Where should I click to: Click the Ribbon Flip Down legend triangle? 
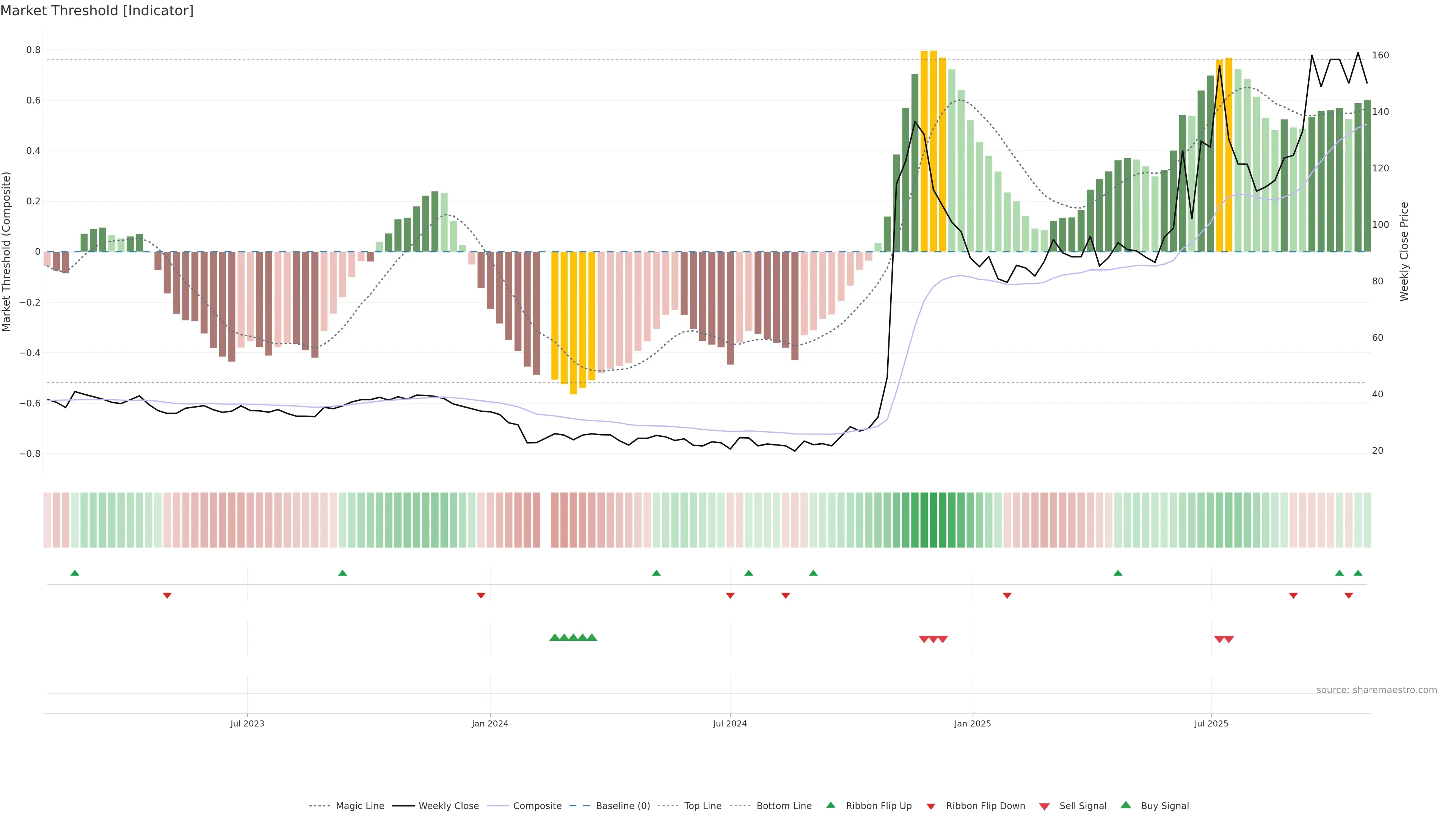[x=931, y=806]
